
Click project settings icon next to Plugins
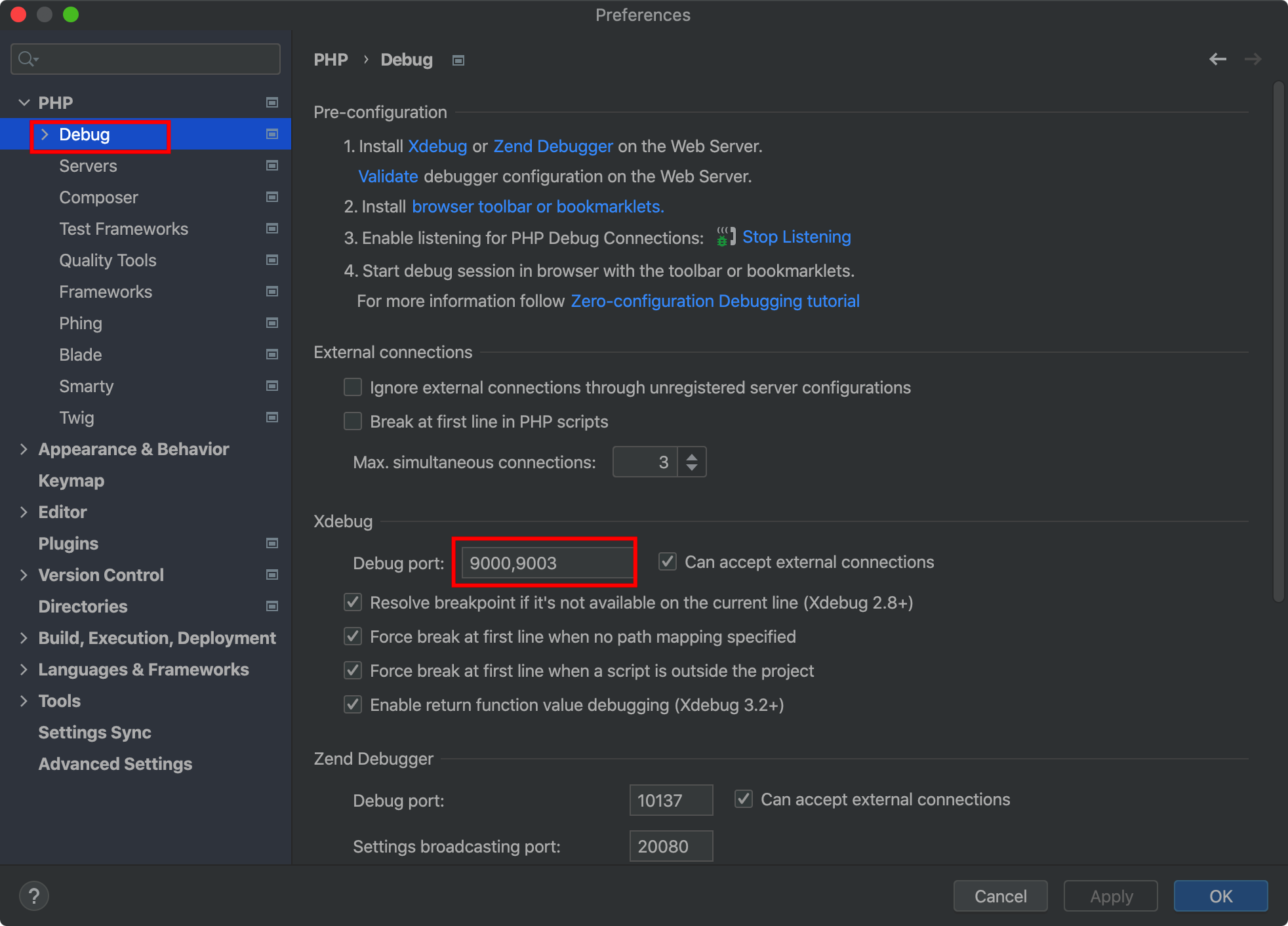coord(272,544)
